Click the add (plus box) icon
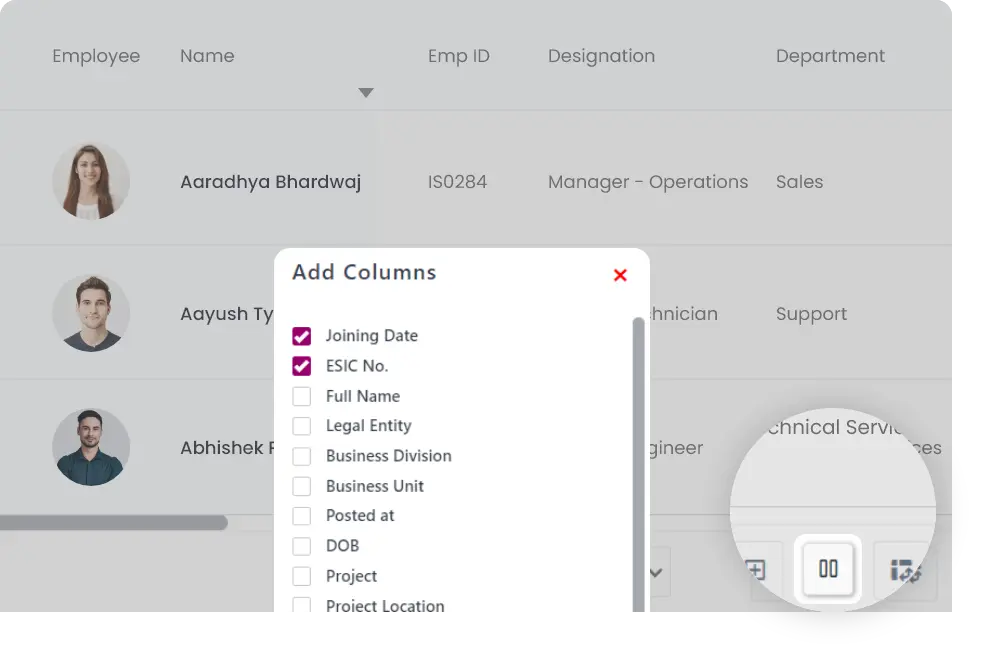This screenshot has width=984, height=660. pos(756,570)
